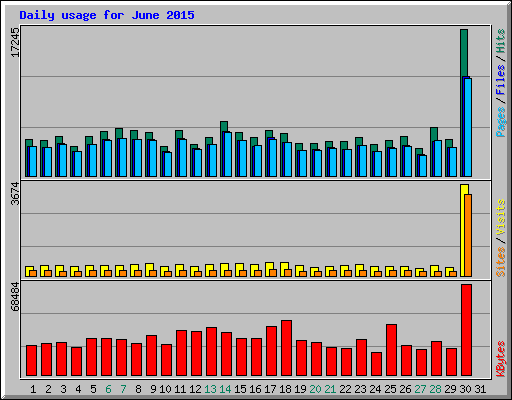Viewport: 512px width, 400px height.
Task: Click the cyan Pages bar for day 30
Action: (x=468, y=127)
